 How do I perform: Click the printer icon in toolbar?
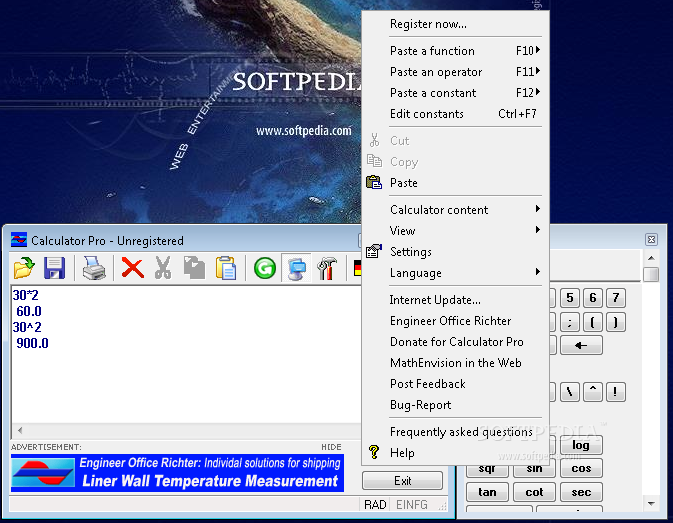click(x=94, y=268)
